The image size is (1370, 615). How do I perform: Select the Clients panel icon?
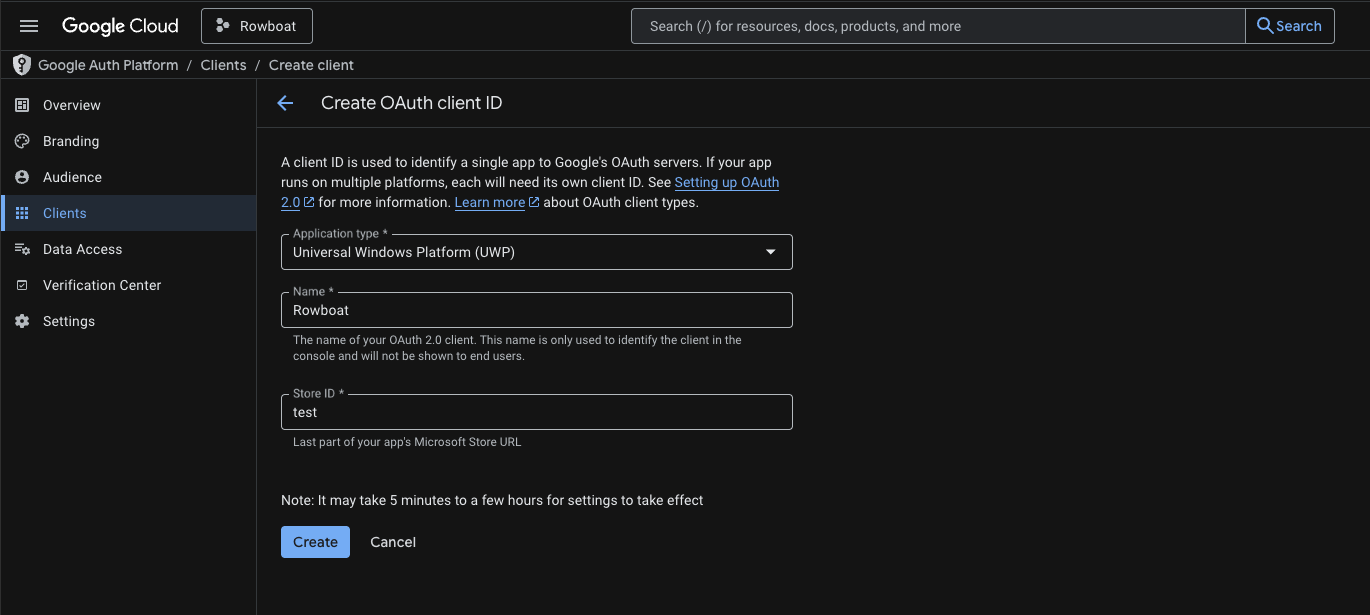tap(22, 212)
